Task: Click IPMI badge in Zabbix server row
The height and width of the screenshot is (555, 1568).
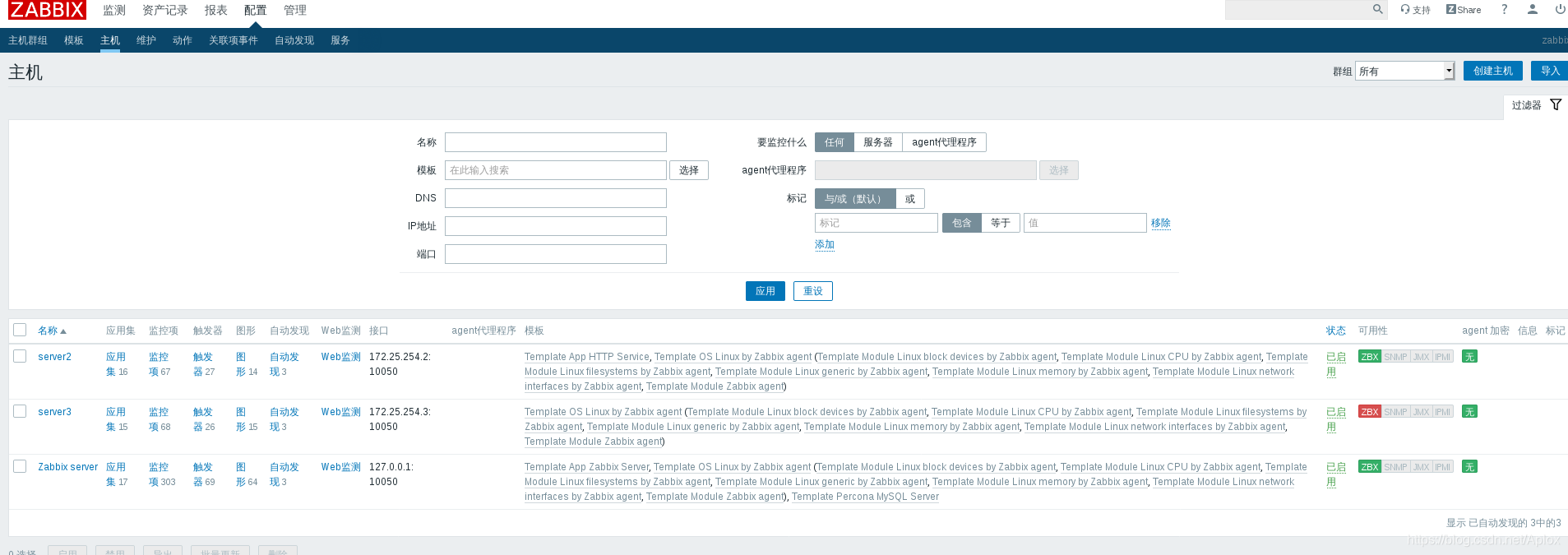Action: tap(1442, 467)
